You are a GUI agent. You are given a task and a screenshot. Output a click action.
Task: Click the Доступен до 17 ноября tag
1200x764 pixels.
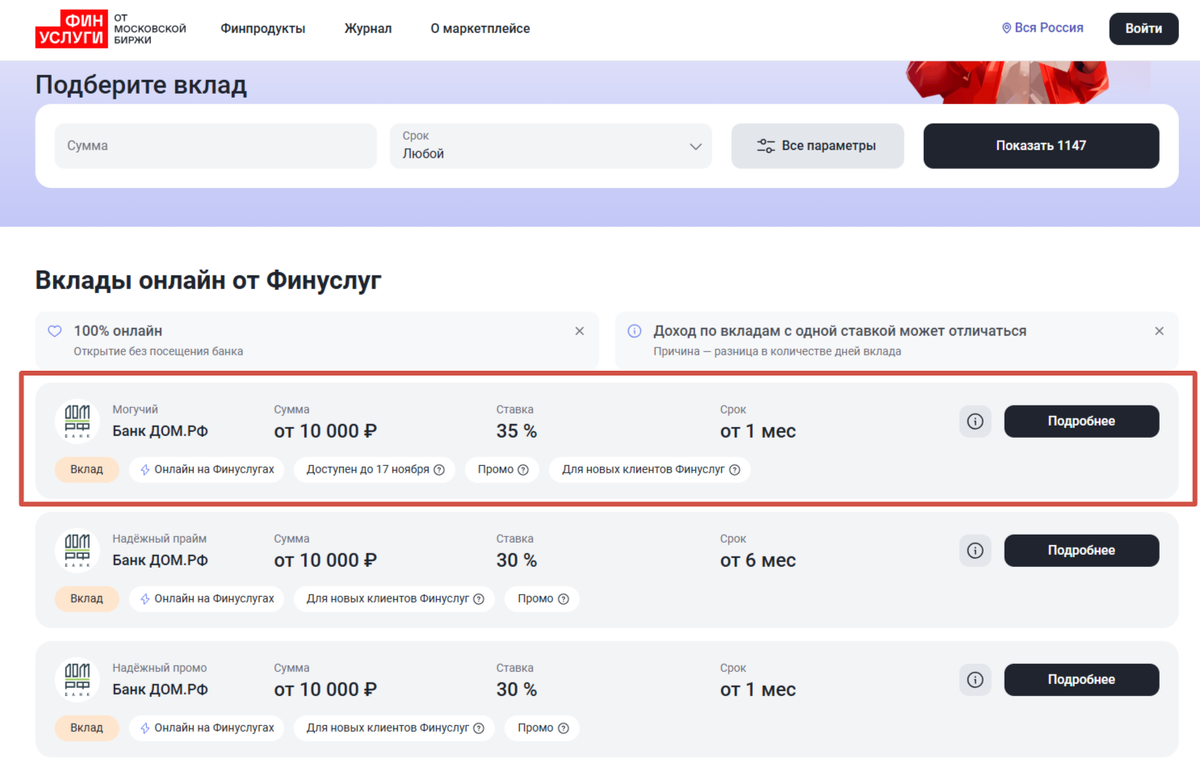tap(375, 470)
